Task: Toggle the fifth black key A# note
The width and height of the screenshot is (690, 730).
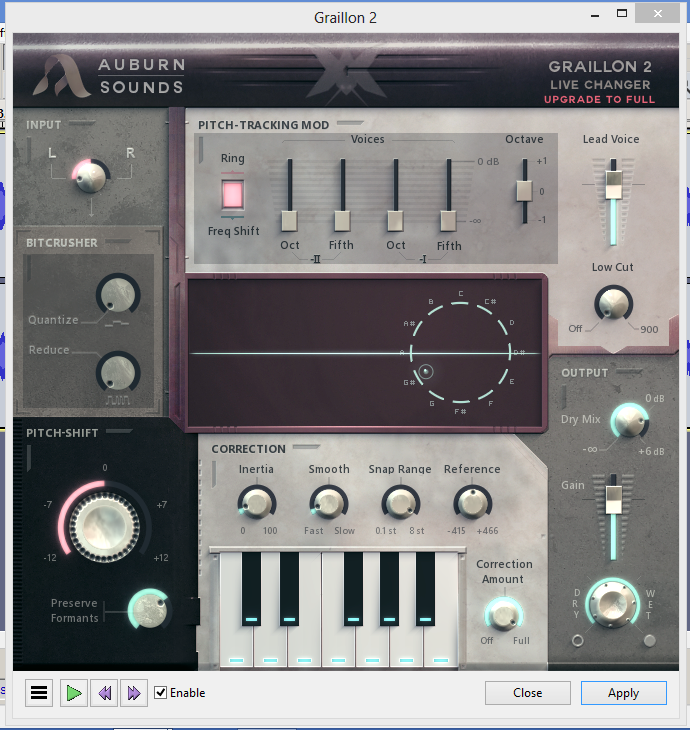Action: (x=425, y=589)
